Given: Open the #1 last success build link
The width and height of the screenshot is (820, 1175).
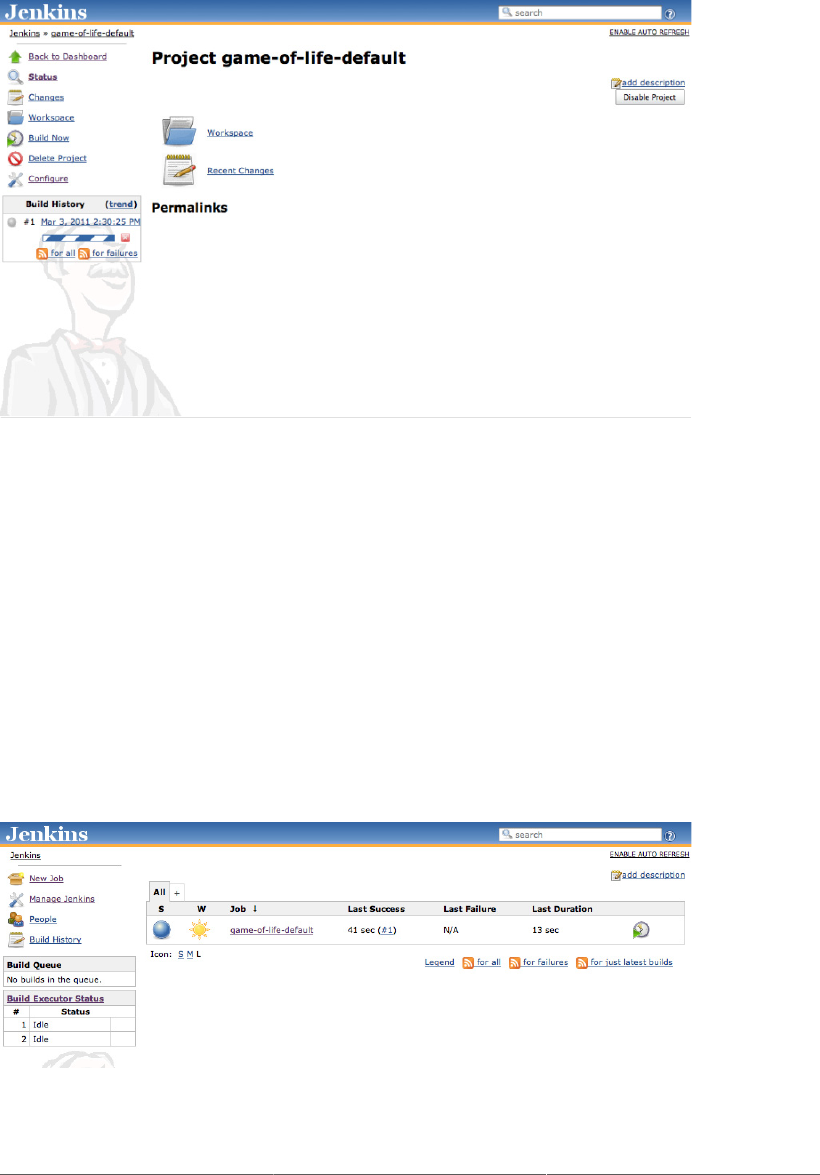Looking at the screenshot, I should 387,930.
